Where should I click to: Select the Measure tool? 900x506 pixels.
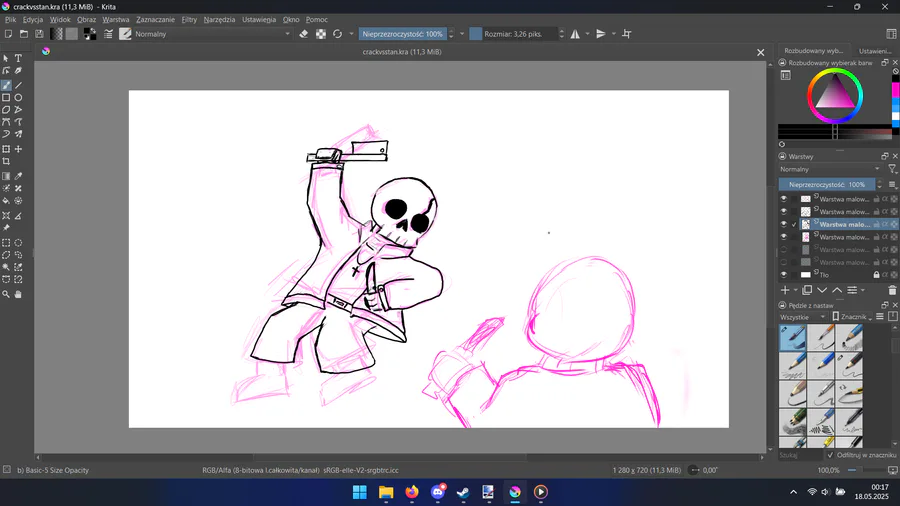(18, 216)
